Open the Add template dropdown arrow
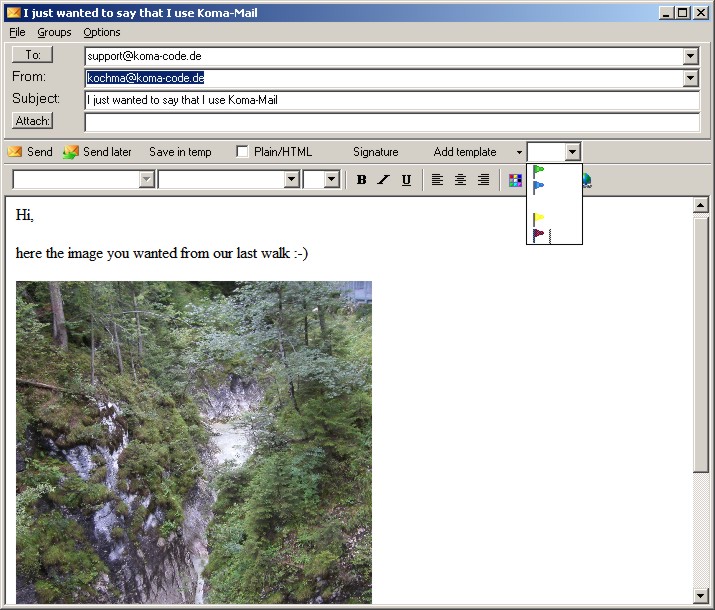The width and height of the screenshot is (715, 610). [519, 152]
